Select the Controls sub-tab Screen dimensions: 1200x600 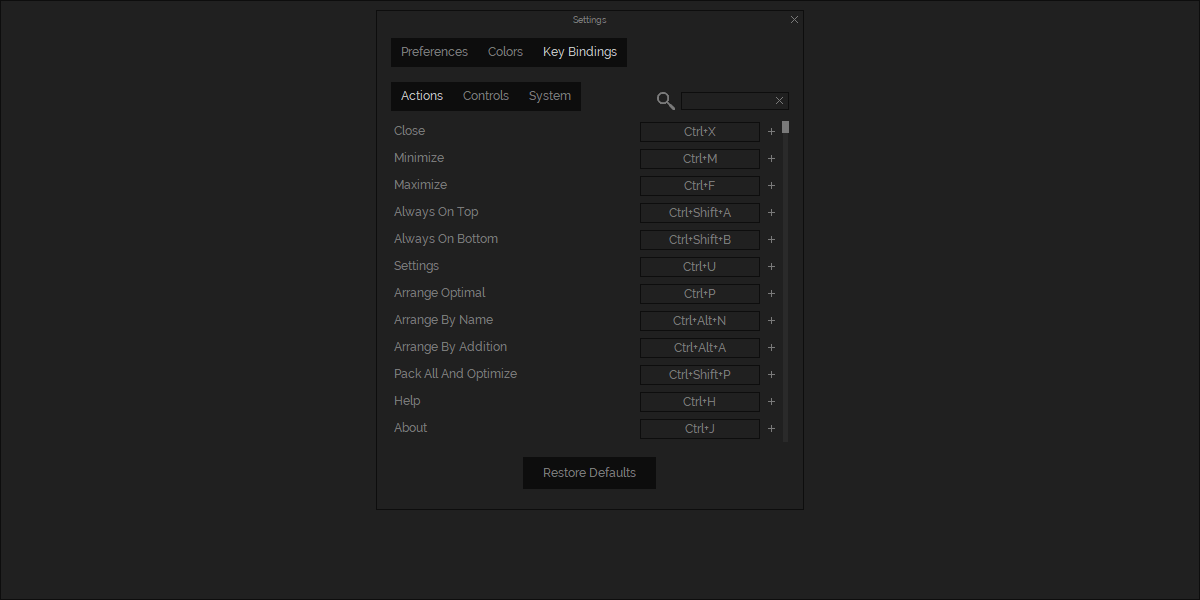(486, 96)
